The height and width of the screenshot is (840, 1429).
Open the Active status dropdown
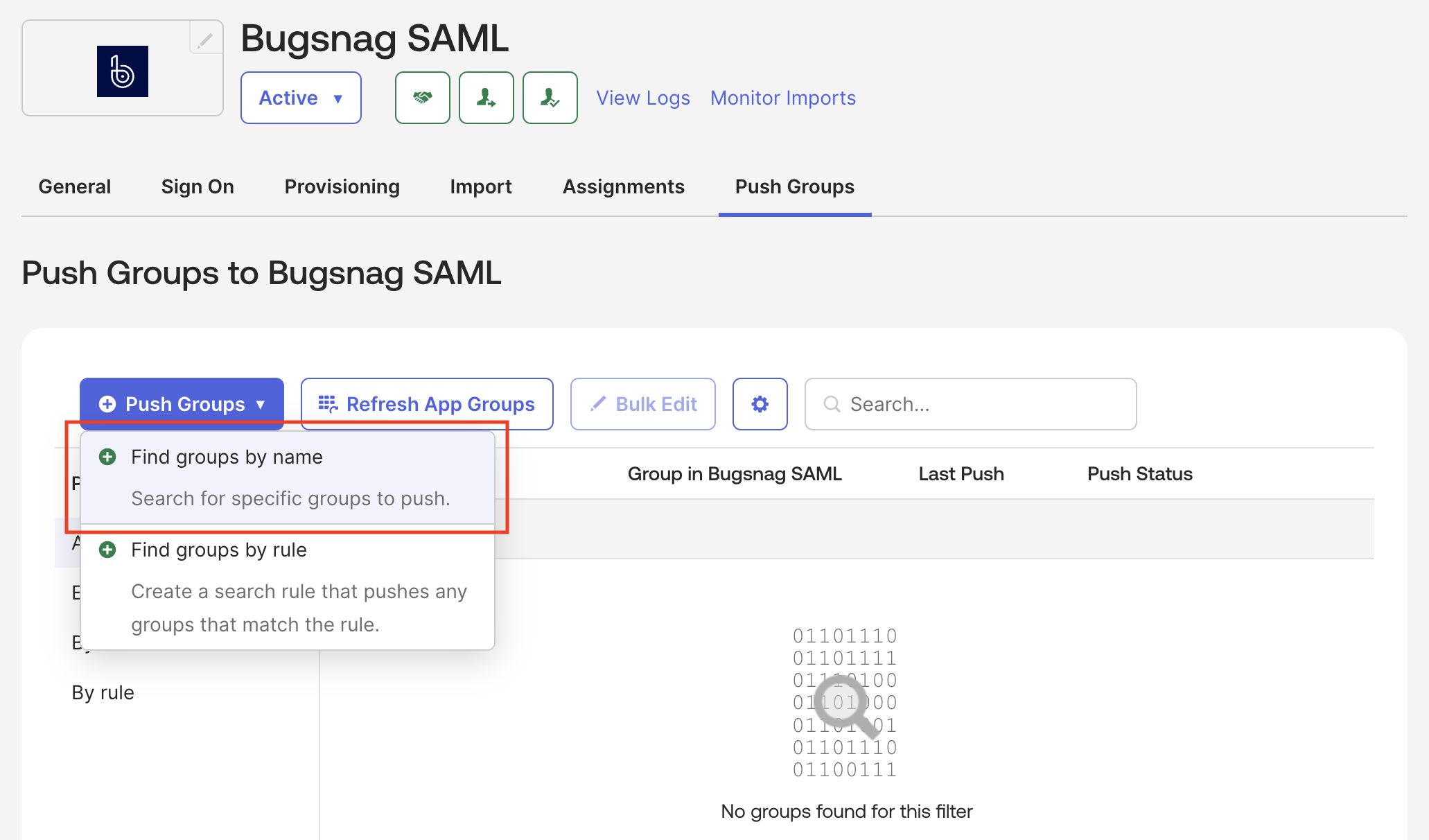click(x=301, y=98)
